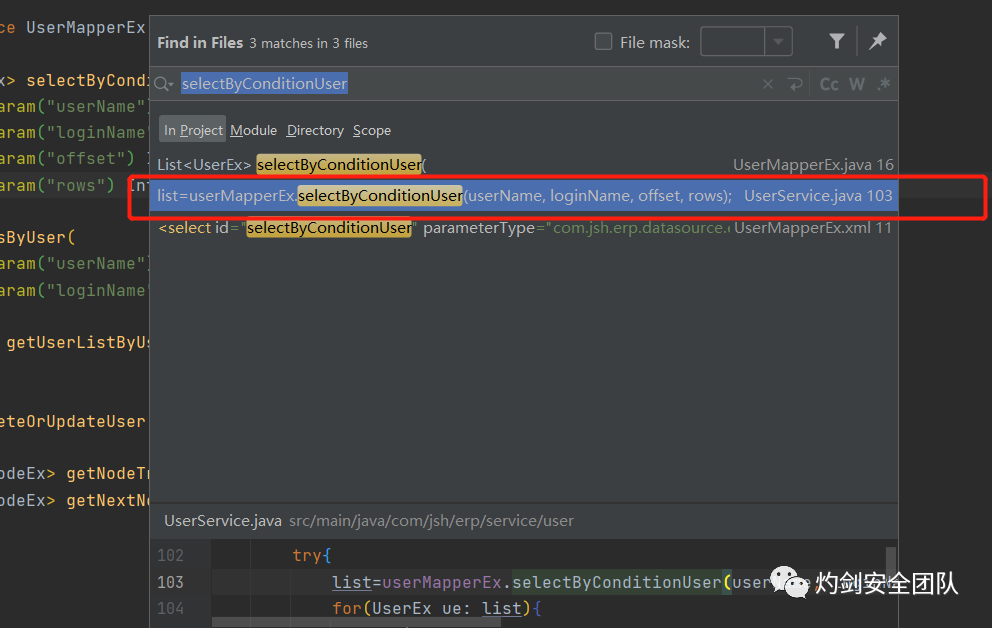This screenshot has width=992, height=628.
Task: Click "3 matches in 3 files" summary text
Action: (308, 43)
